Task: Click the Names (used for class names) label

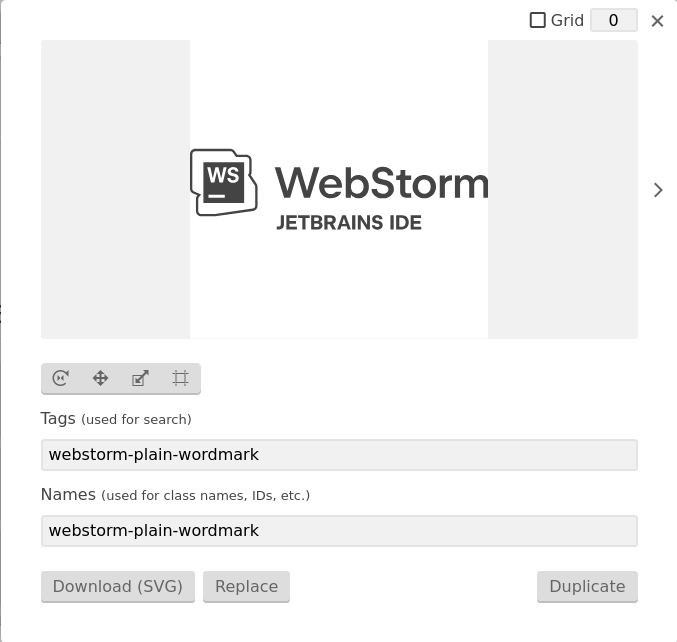Action: point(175,495)
